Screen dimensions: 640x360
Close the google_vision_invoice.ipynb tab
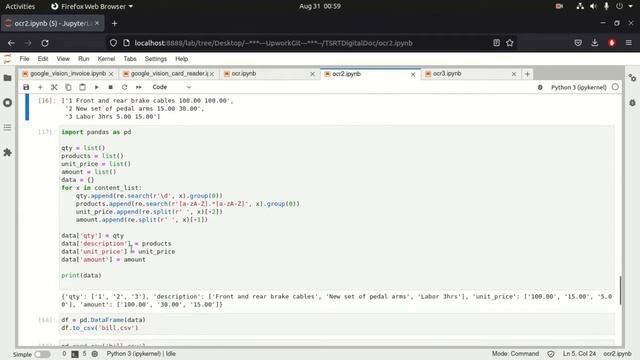pyautogui.click(x=111, y=74)
